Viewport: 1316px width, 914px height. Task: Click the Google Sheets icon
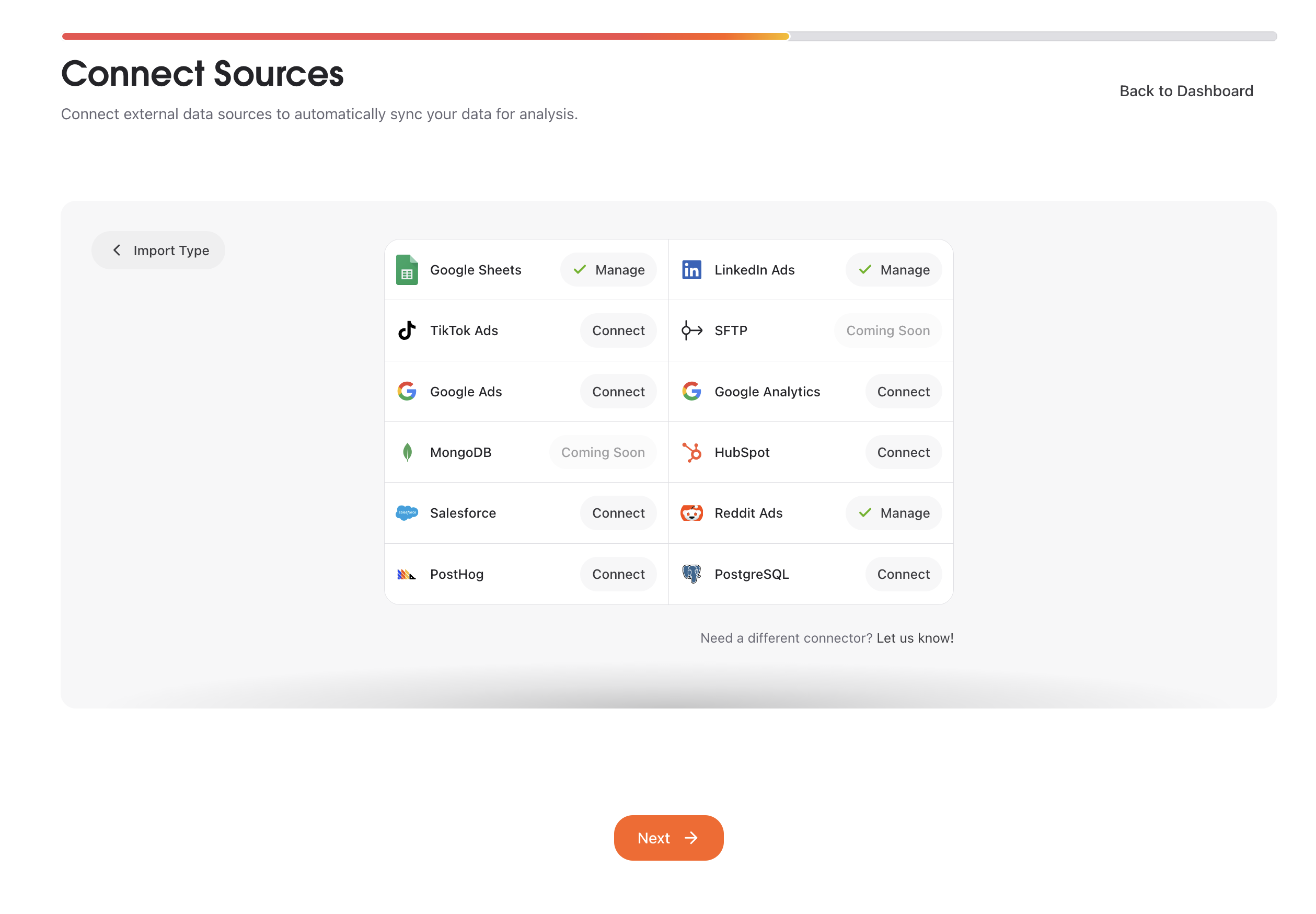pos(407,270)
